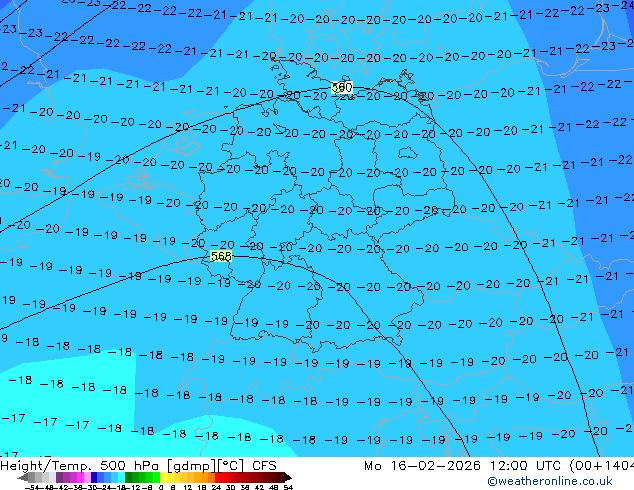
Task: Select the 'Height/Temp. 500 hPa' map title
Action: (81, 466)
